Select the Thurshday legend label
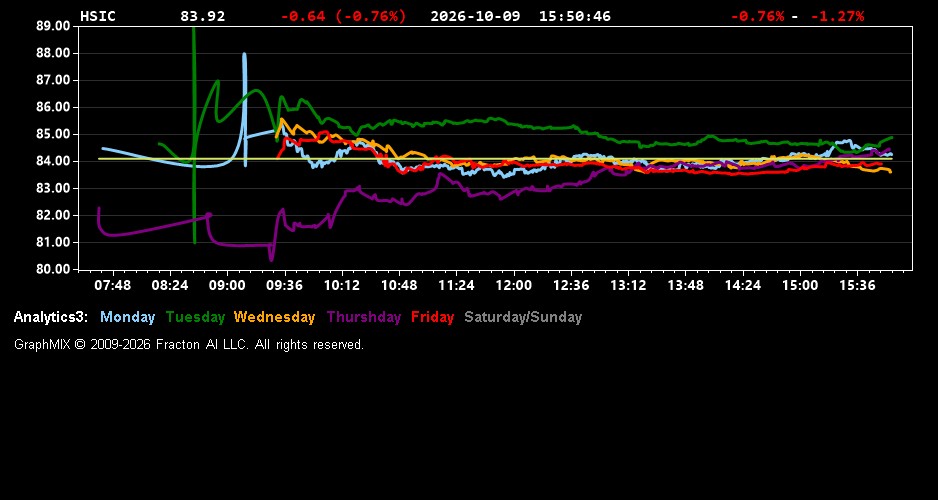Image resolution: width=938 pixels, height=500 pixels. pyautogui.click(x=364, y=317)
